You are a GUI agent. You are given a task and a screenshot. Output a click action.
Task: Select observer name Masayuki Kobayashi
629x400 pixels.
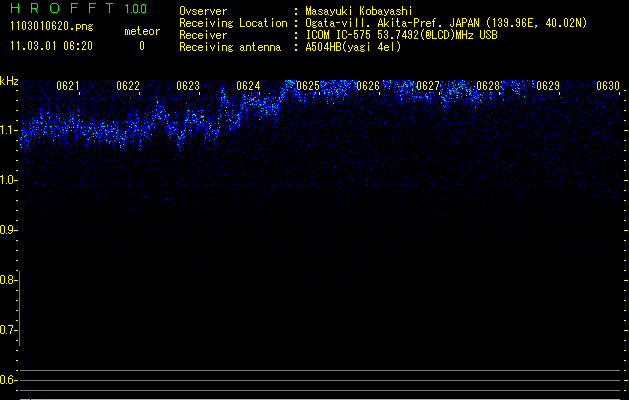coord(360,11)
